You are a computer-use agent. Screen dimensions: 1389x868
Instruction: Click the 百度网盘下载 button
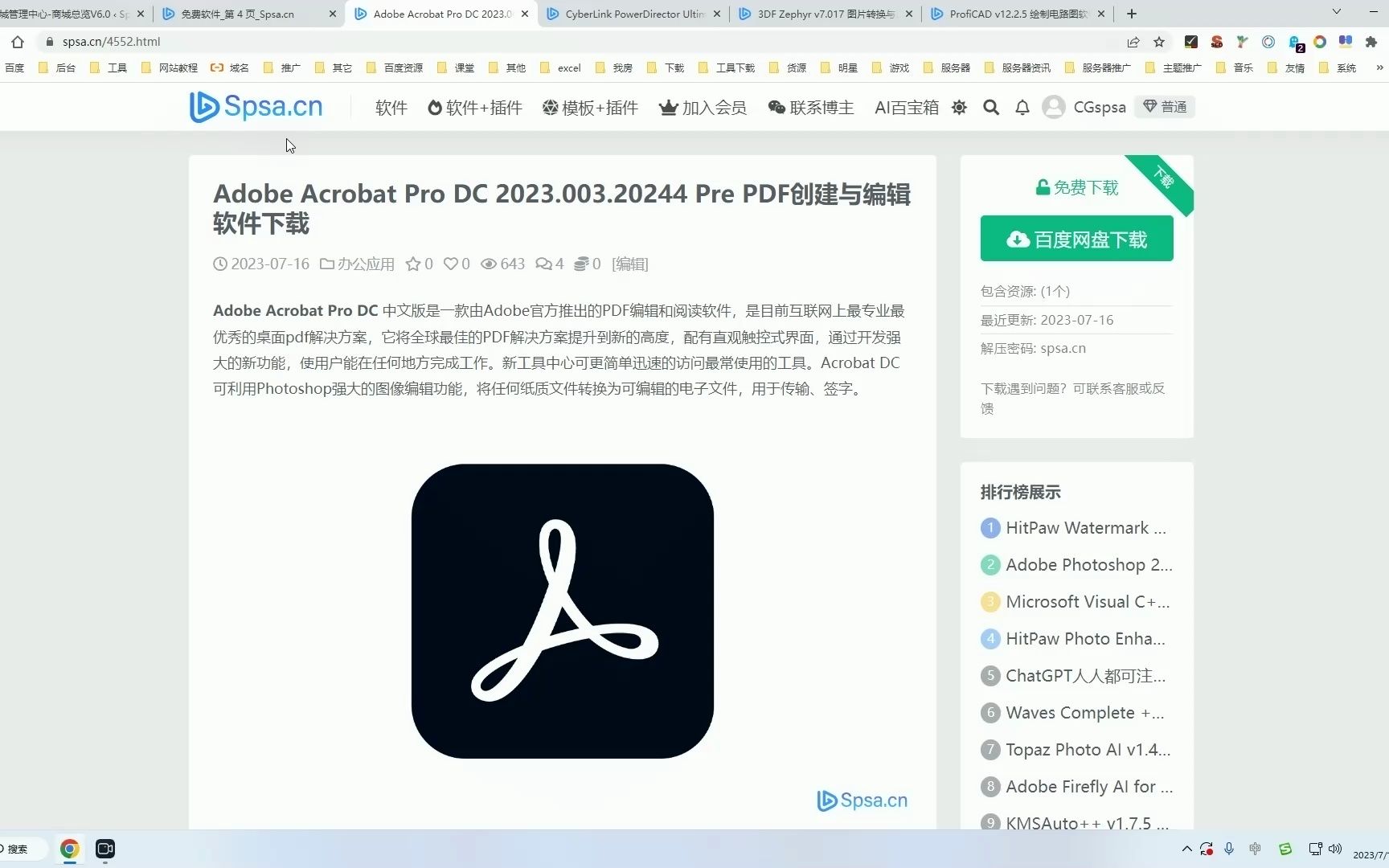[x=1077, y=239]
